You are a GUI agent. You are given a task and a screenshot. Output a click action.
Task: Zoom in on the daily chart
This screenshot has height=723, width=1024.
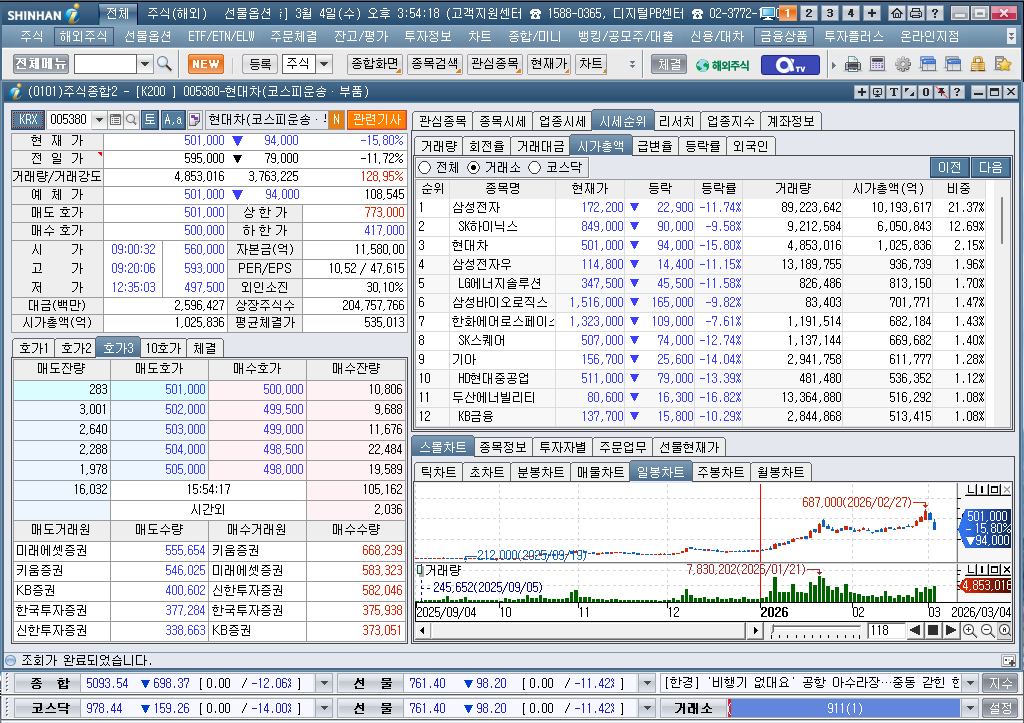point(970,630)
